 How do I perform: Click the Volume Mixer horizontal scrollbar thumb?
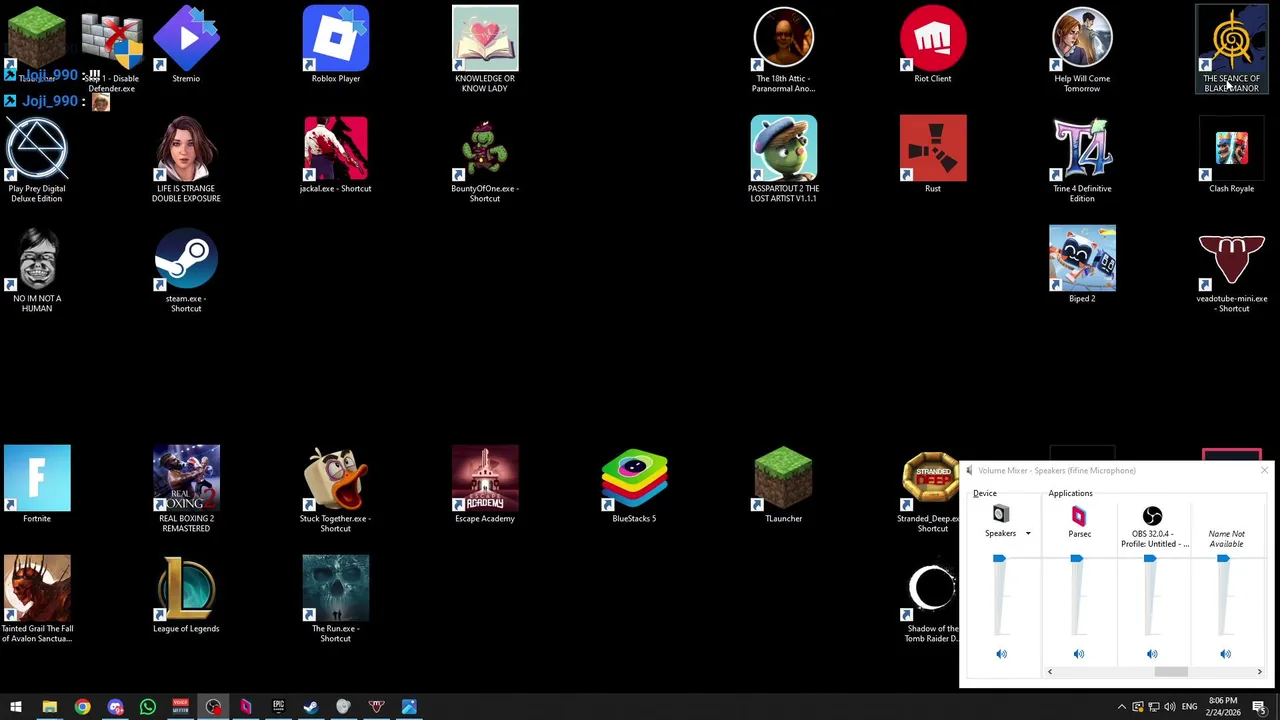1171,672
